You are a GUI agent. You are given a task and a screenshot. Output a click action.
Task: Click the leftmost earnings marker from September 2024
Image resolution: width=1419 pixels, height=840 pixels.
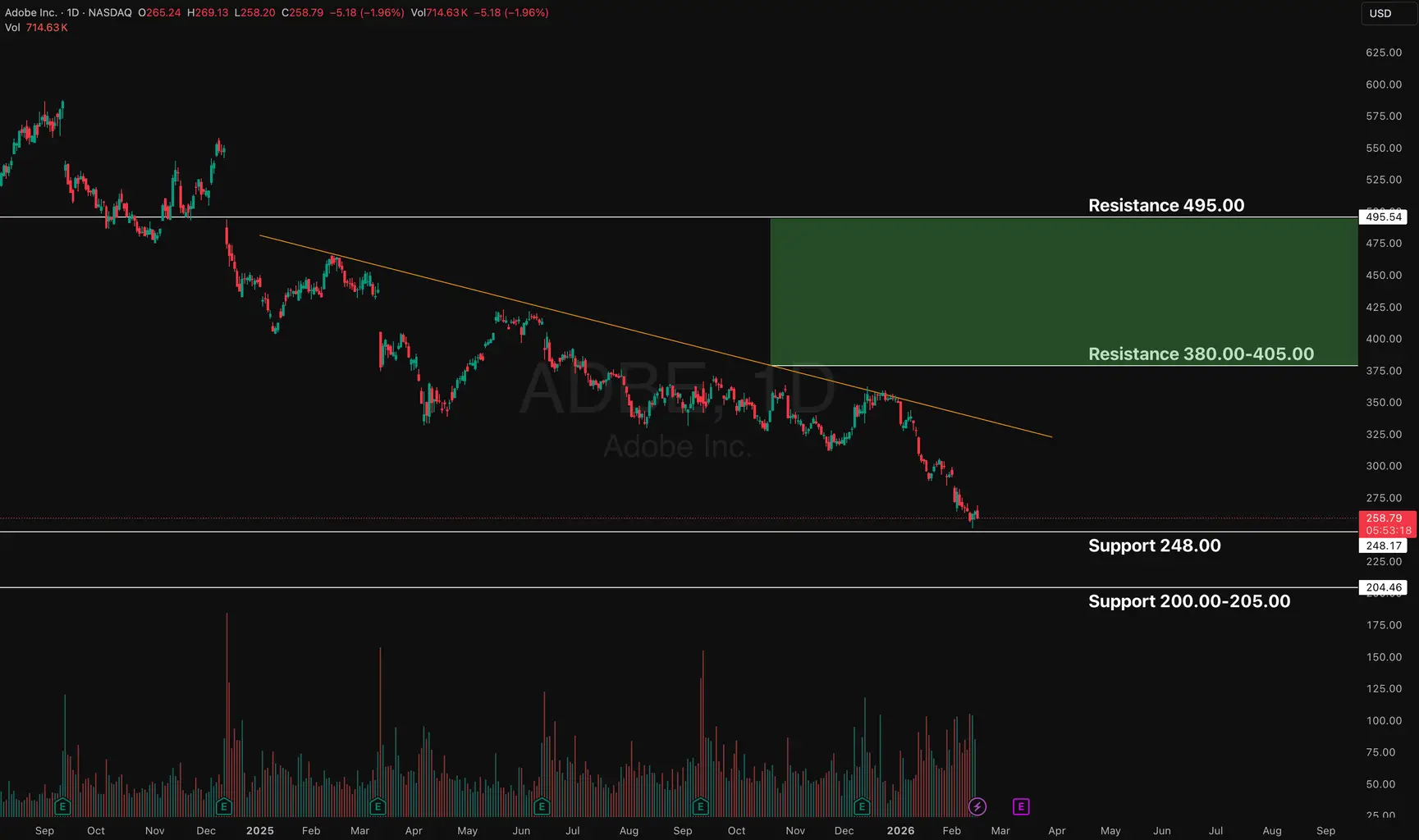62,806
